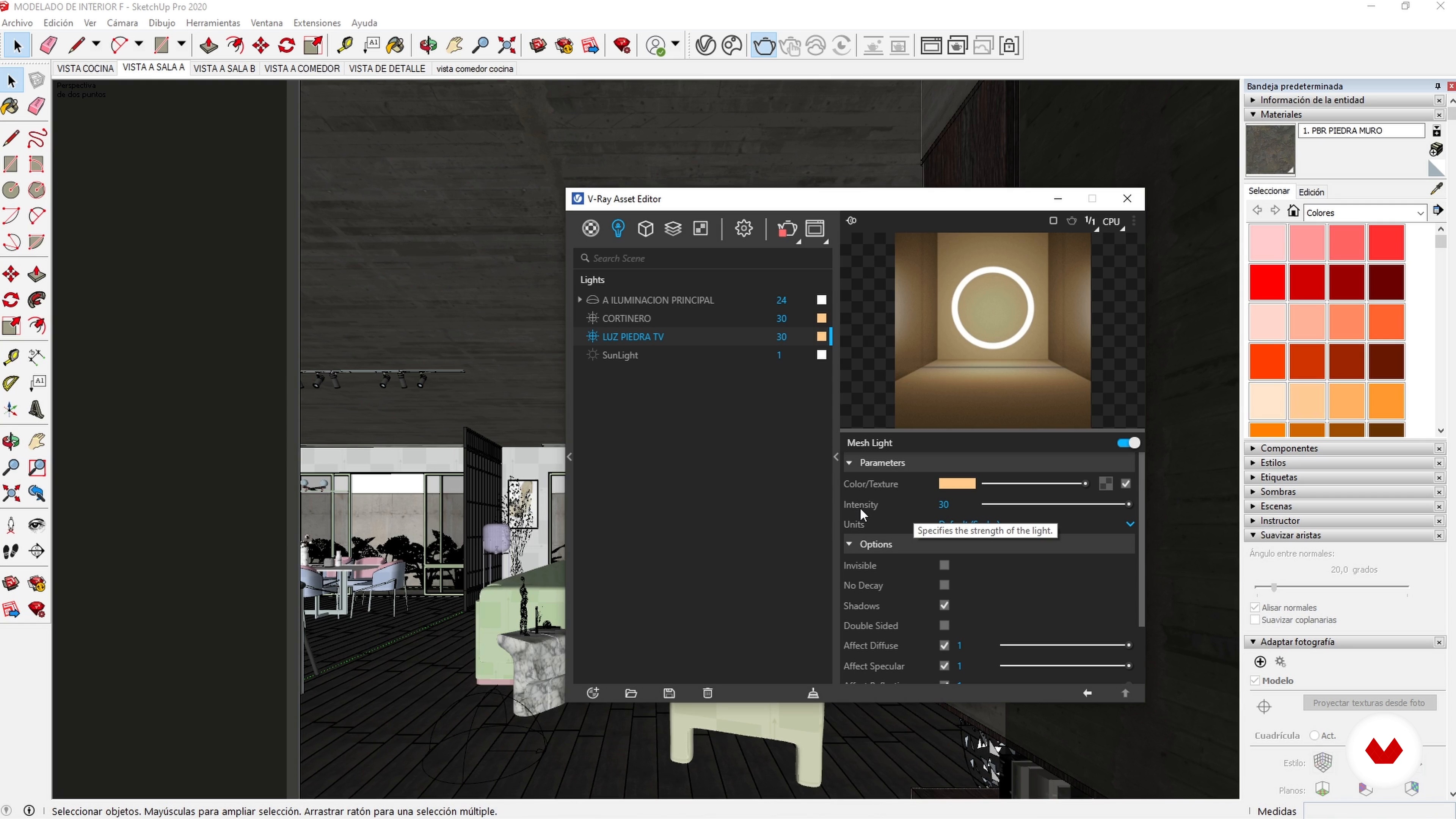Save the asset with the floppy disk icon
This screenshot has height=819, width=1456.
tap(669, 693)
